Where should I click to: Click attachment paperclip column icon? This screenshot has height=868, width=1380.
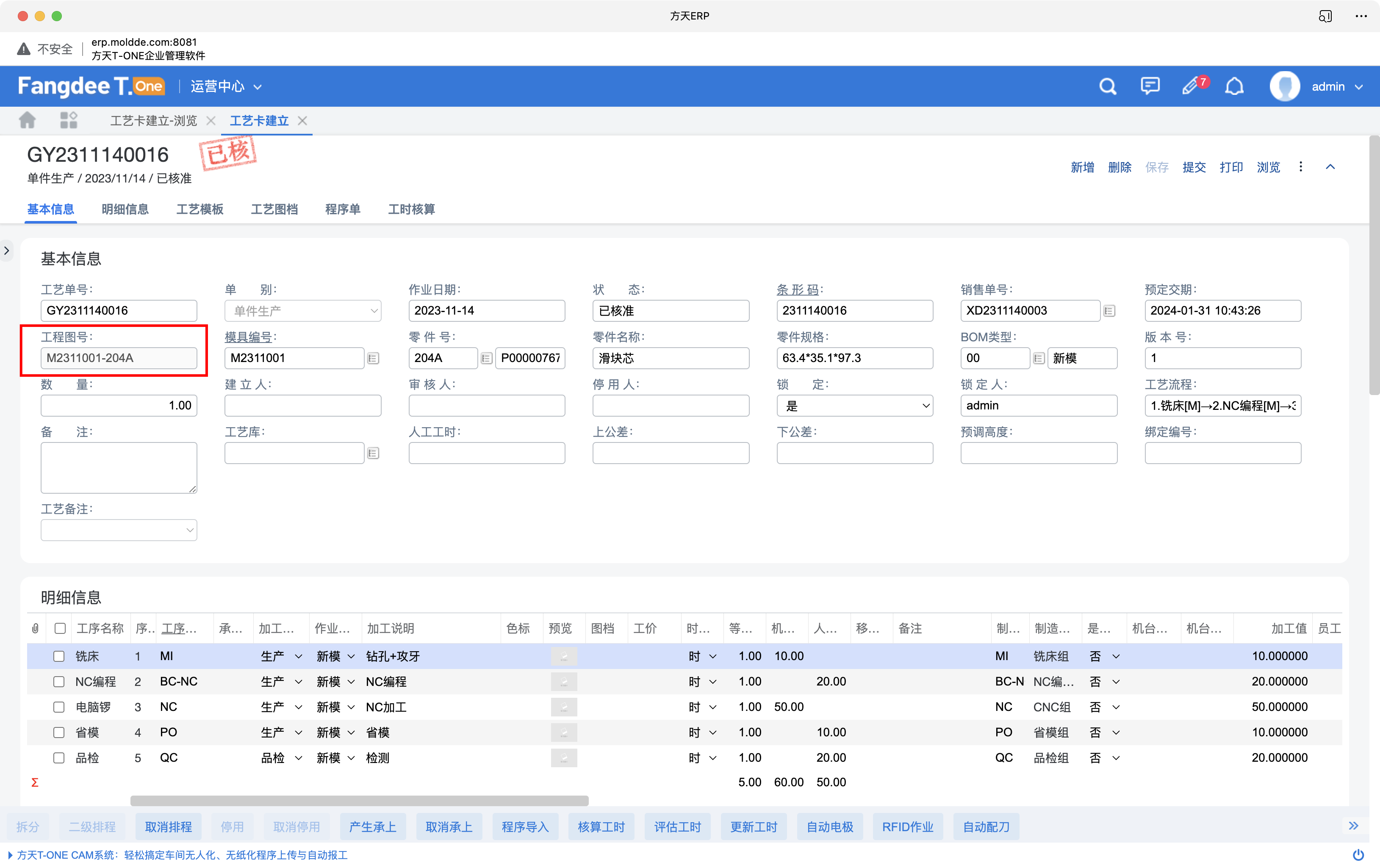[x=35, y=628]
